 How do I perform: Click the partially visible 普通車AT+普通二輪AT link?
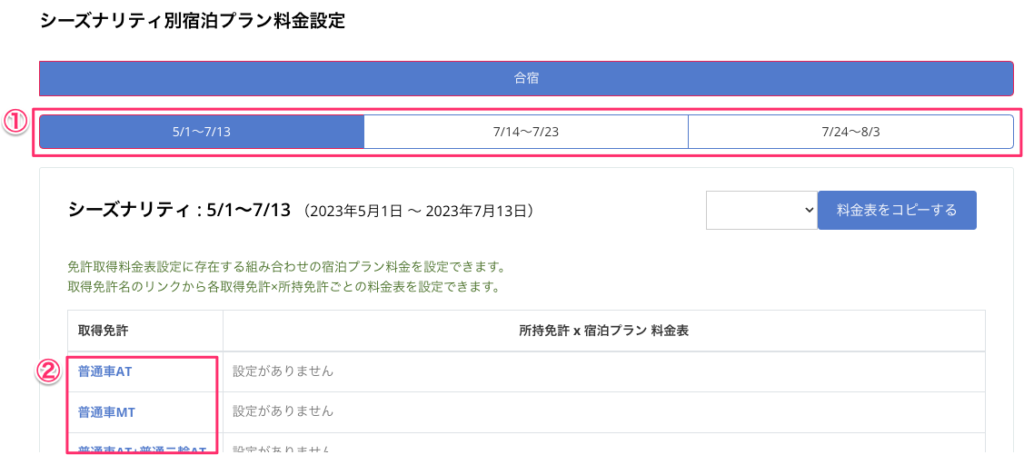coord(140,449)
